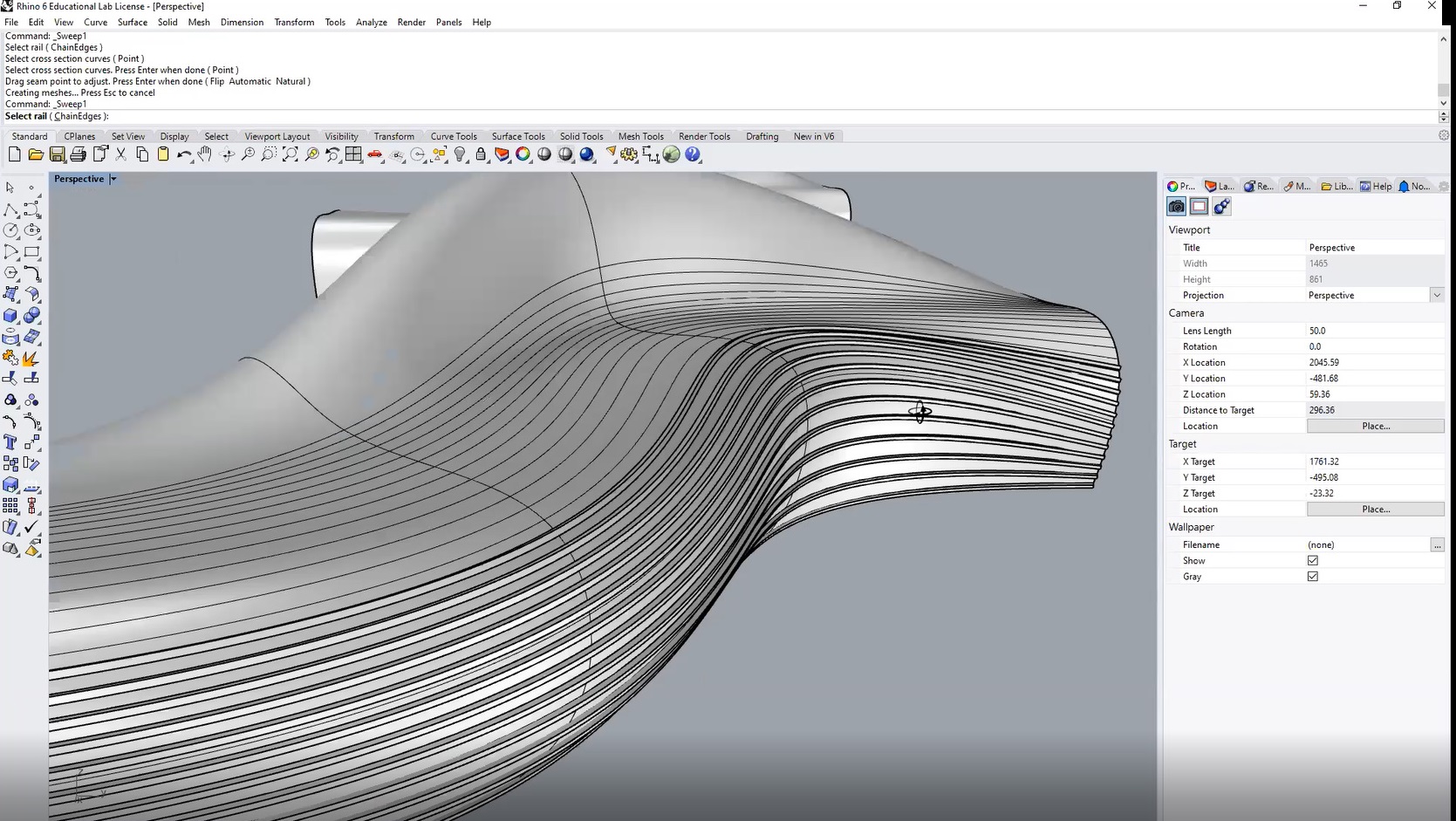
Task: Click the Explode tool icon
Action: pos(31,358)
